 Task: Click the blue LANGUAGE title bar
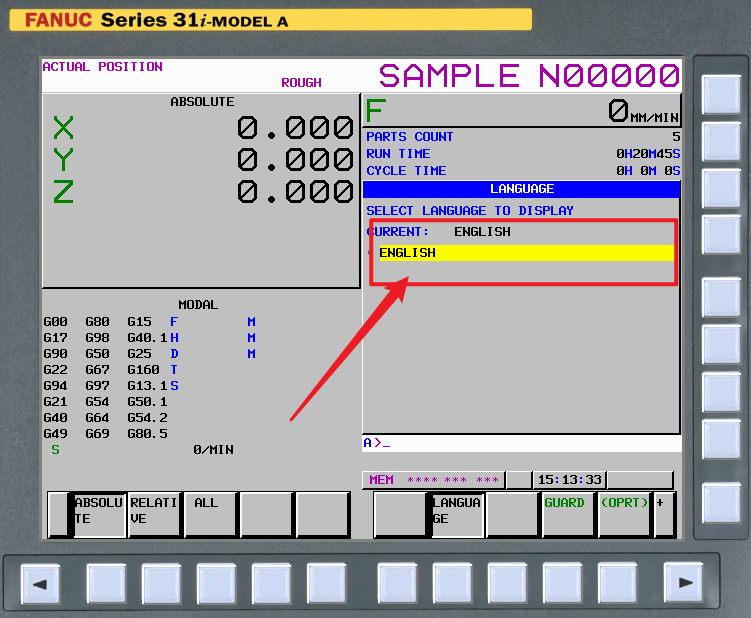pyautogui.click(x=521, y=189)
